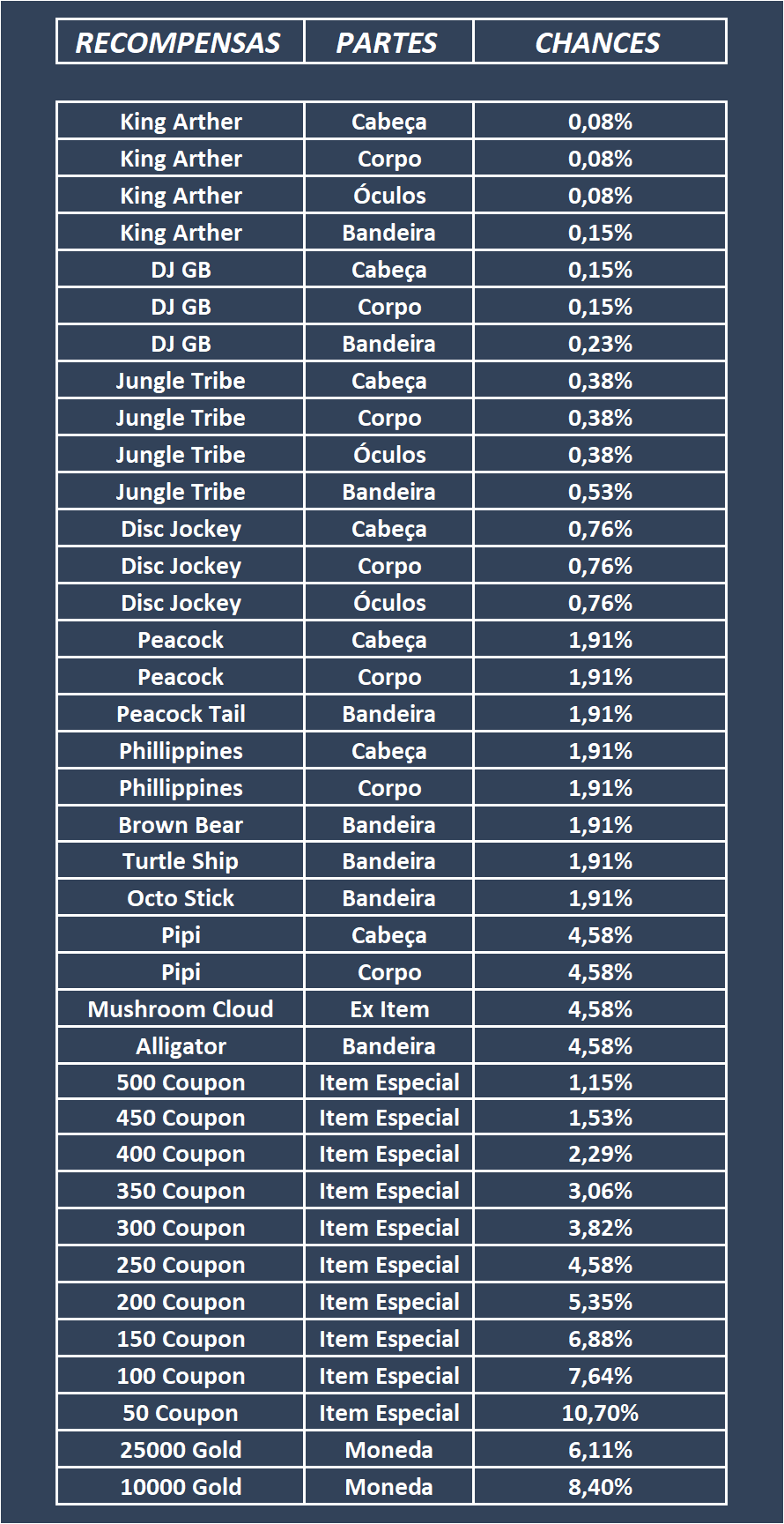Select the 7,64% chance value

point(600,1376)
